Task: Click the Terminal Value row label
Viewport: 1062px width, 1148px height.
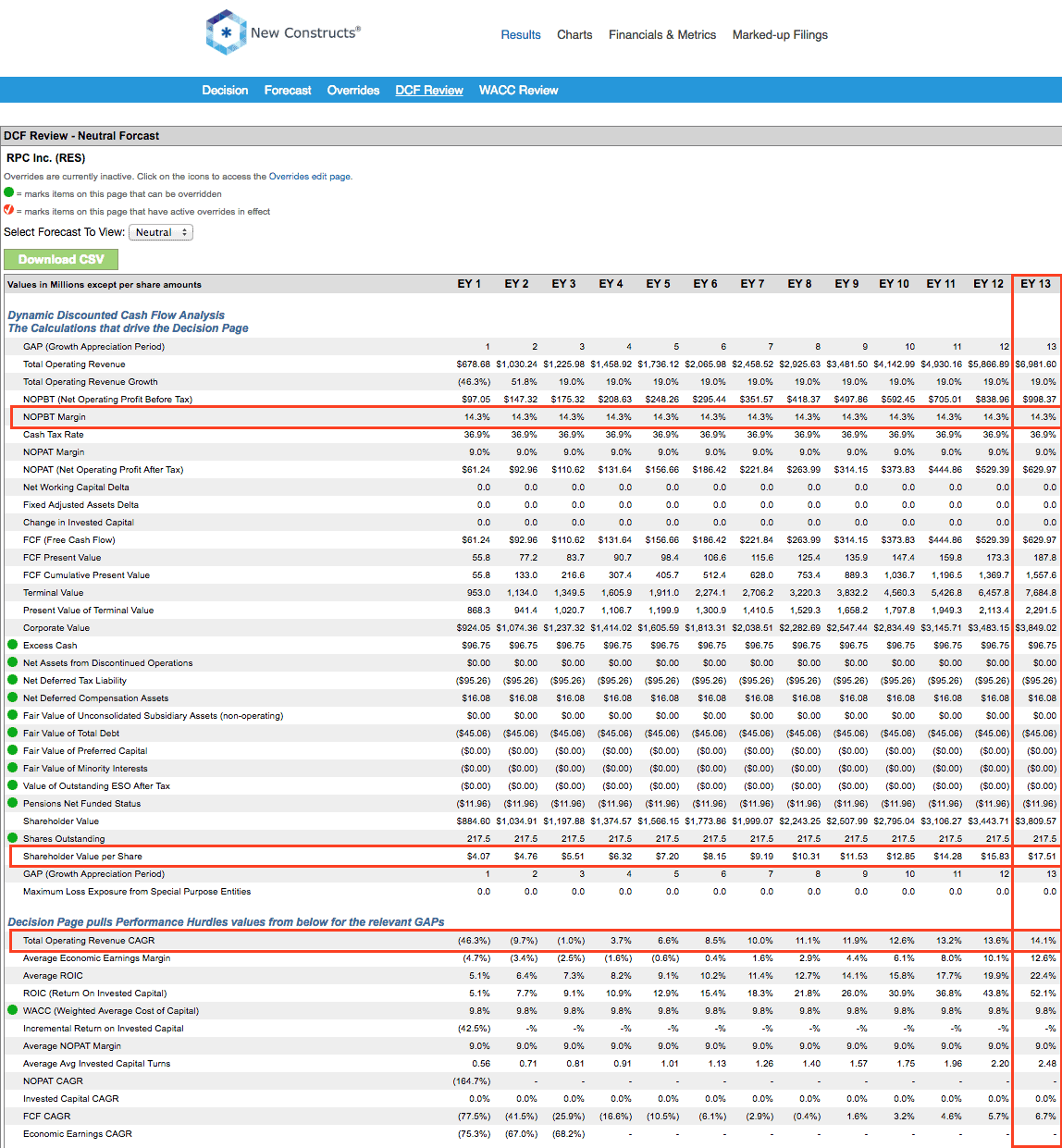Action: tap(54, 592)
